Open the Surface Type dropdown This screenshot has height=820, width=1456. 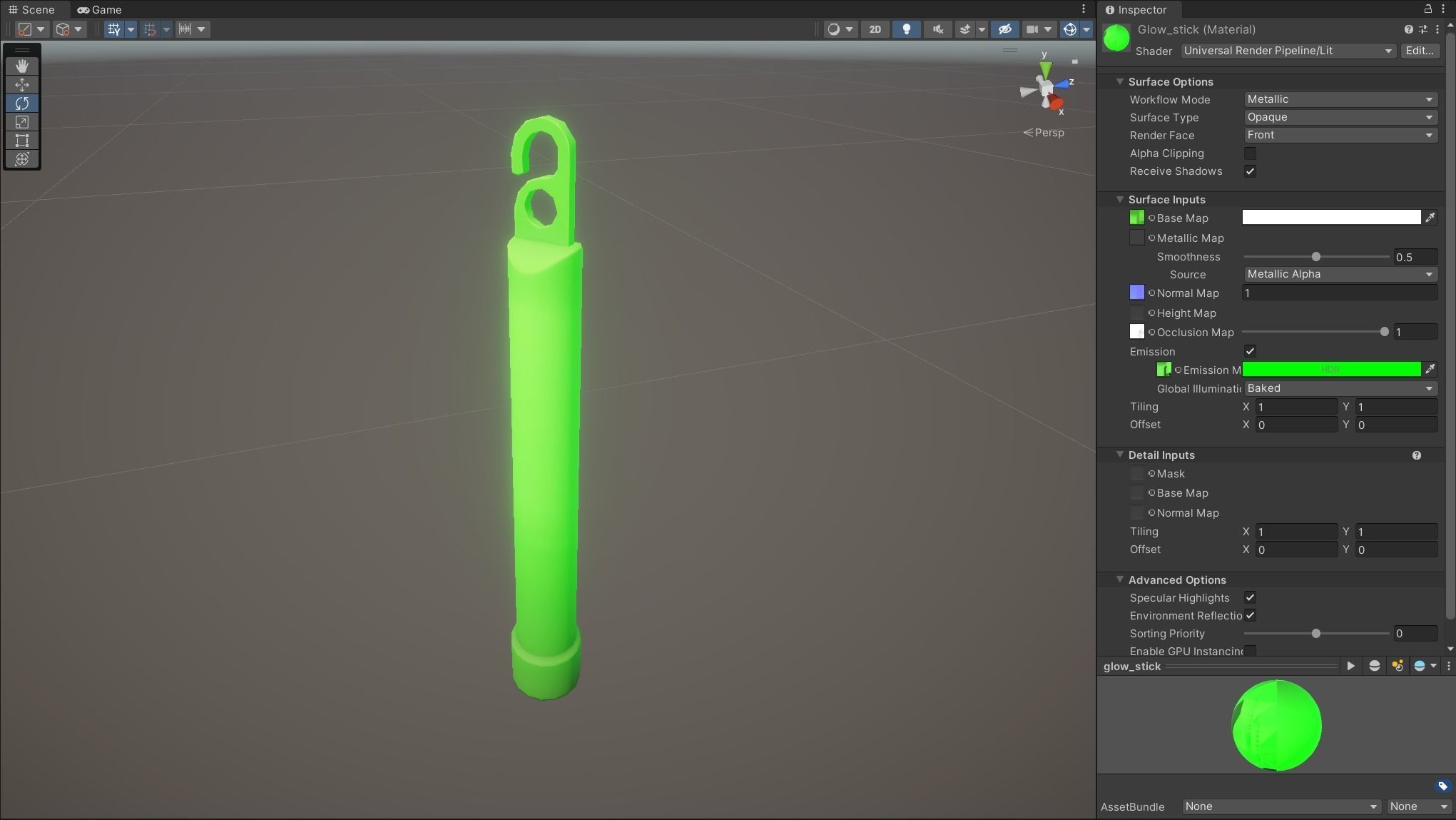(1339, 117)
